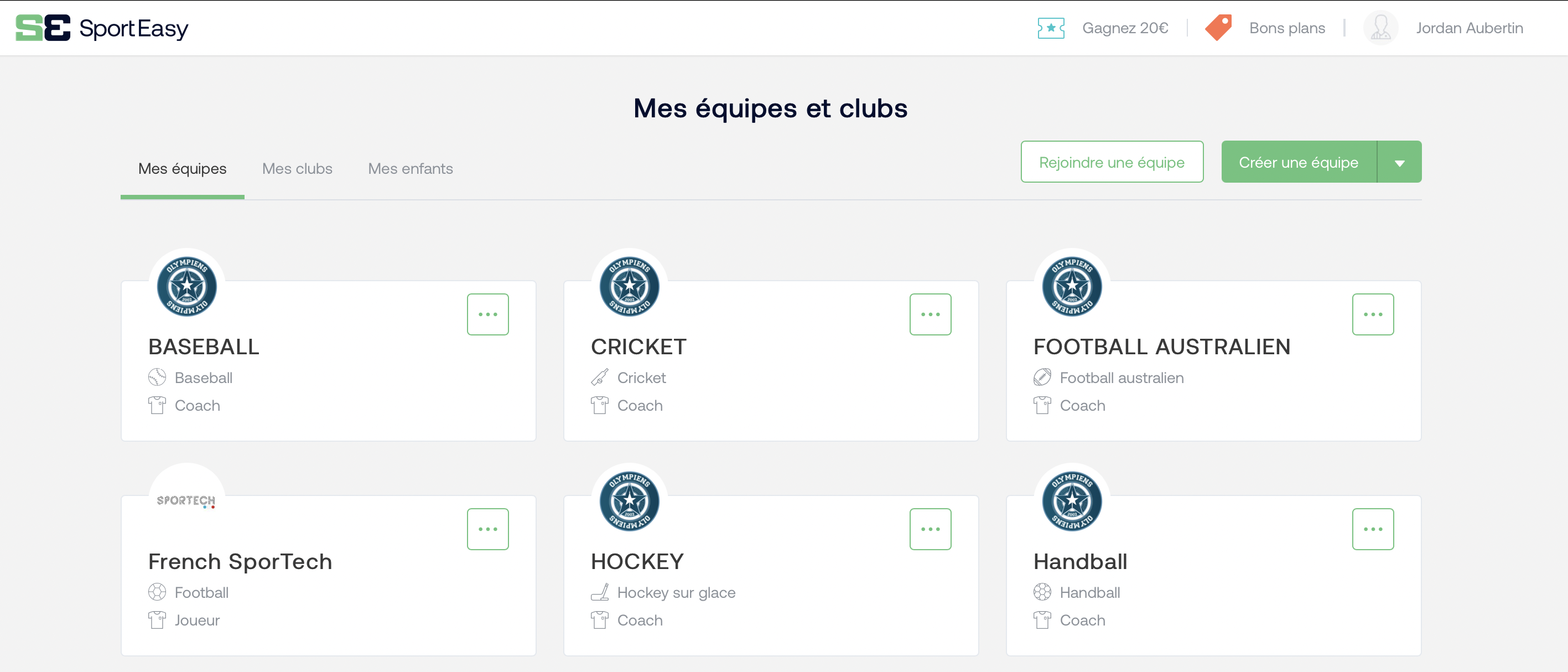This screenshot has height=672, width=1568.
Task: Open the Bons plans link
Action: tap(1287, 28)
